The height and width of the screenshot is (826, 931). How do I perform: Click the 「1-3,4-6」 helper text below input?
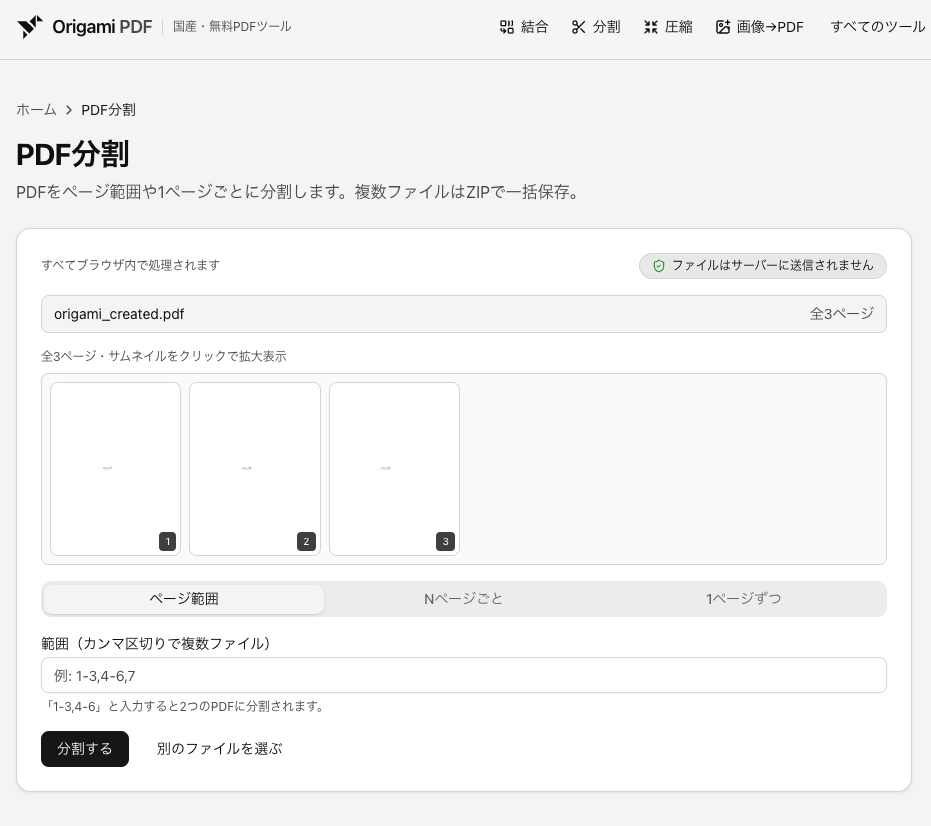point(185,707)
